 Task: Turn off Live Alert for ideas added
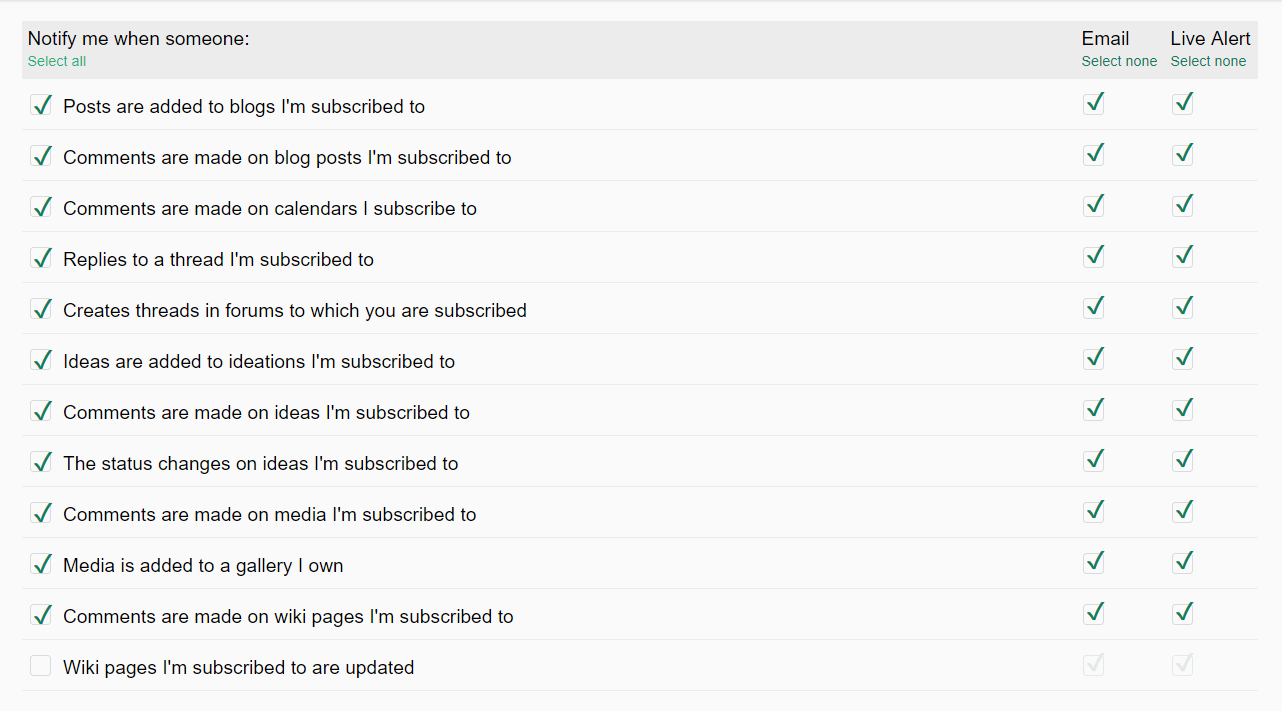click(x=1183, y=358)
